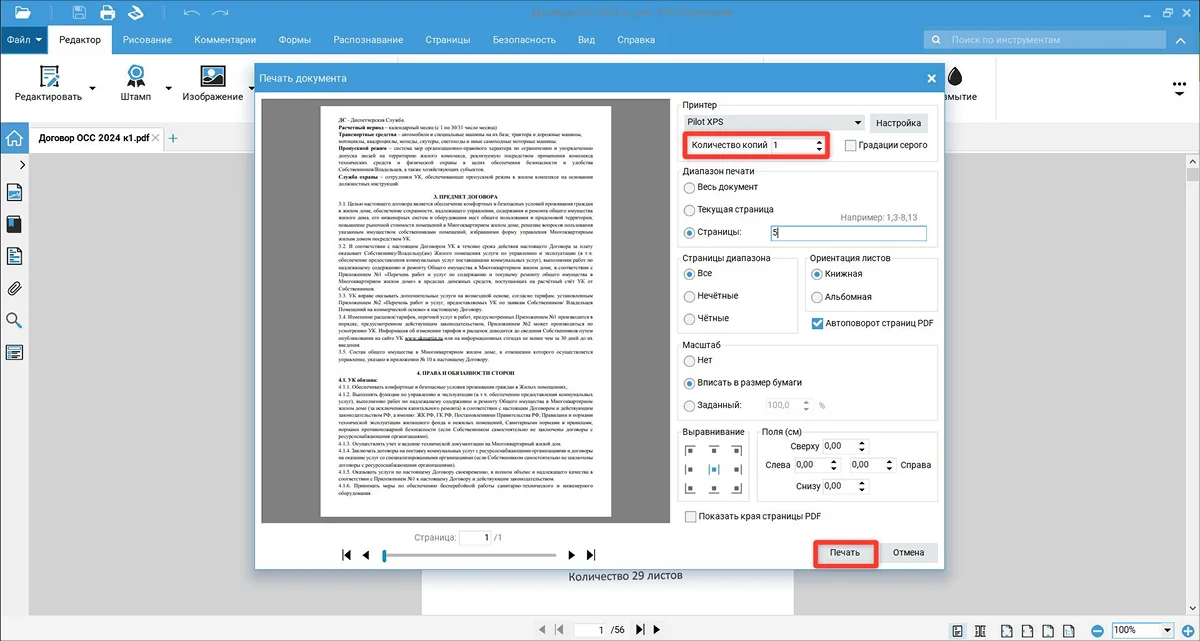
Task: Open page thumbnails sidebar panel
Action: 14,192
